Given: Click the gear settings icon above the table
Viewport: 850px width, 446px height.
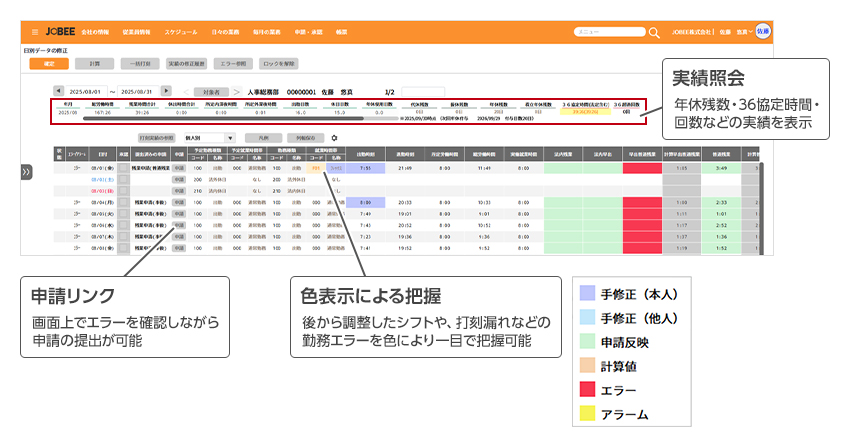Looking at the screenshot, I should coord(333,137).
